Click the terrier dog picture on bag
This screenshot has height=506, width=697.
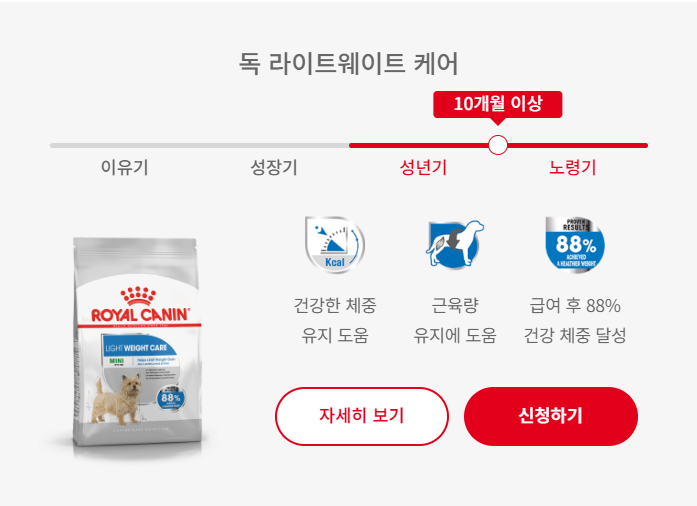tap(117, 399)
